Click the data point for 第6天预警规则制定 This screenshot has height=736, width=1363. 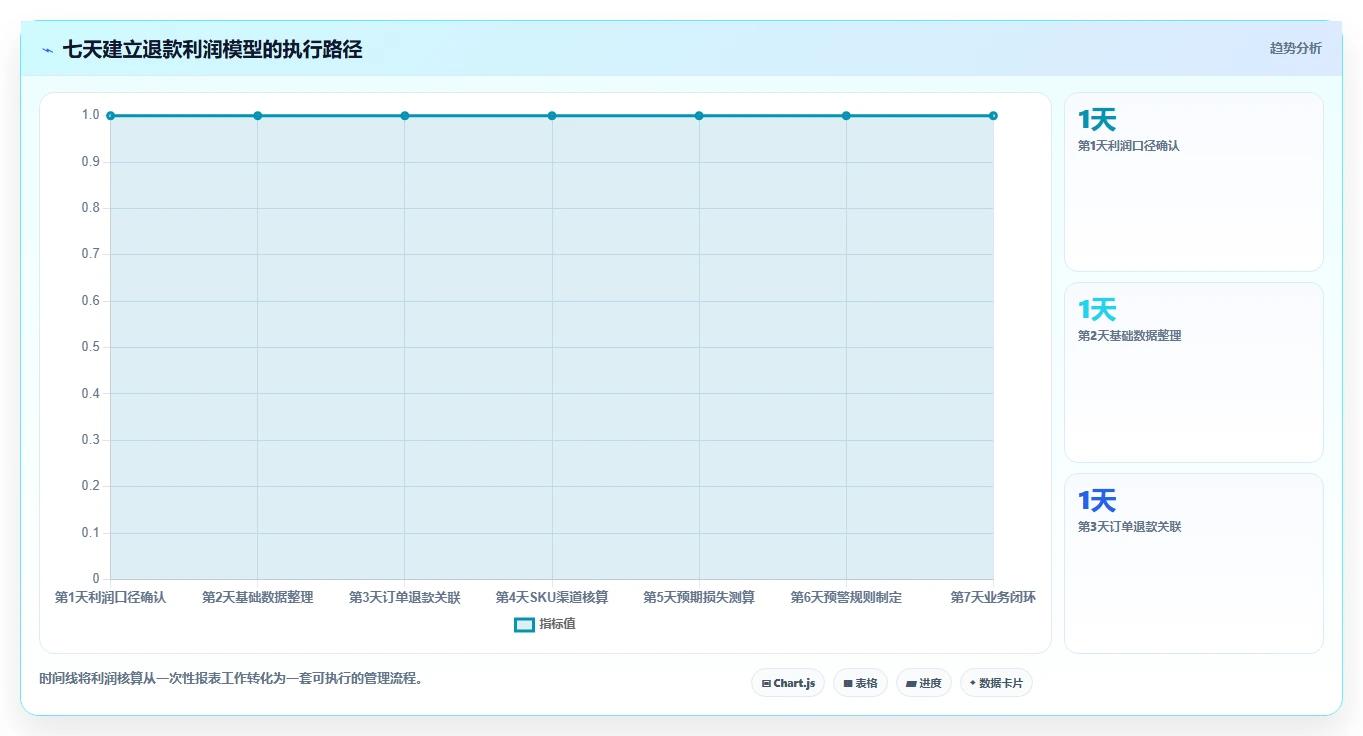click(x=846, y=116)
